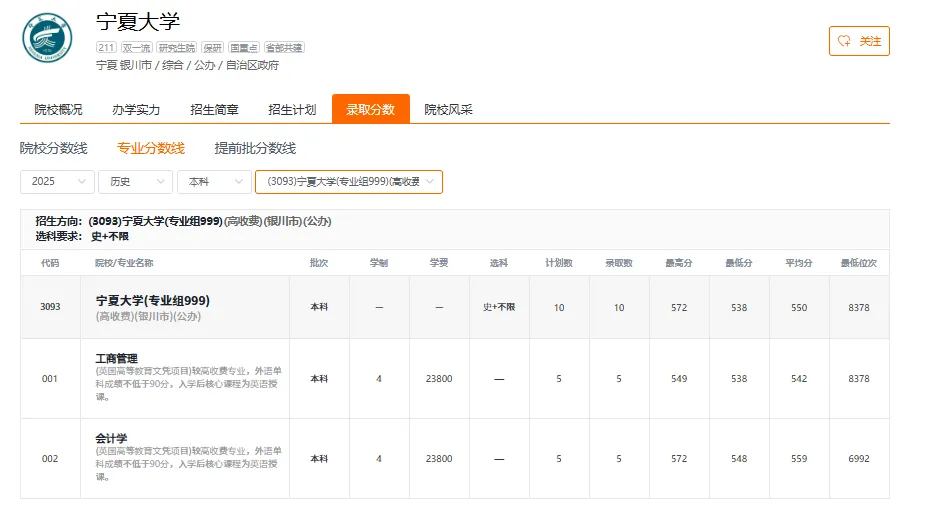Open the 招生简章 tab

pos(214,109)
